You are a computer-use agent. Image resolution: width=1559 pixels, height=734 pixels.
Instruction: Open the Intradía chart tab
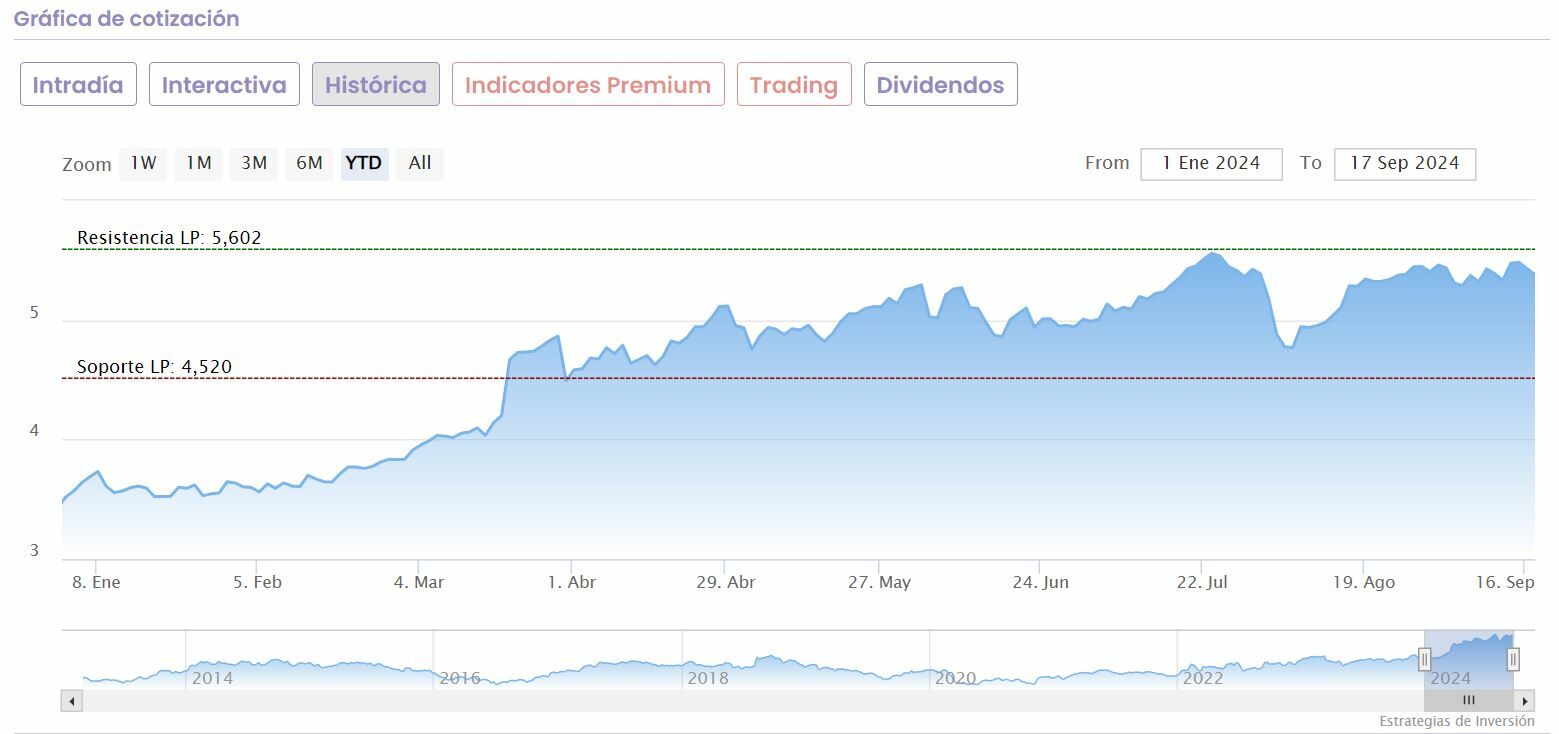pos(78,85)
